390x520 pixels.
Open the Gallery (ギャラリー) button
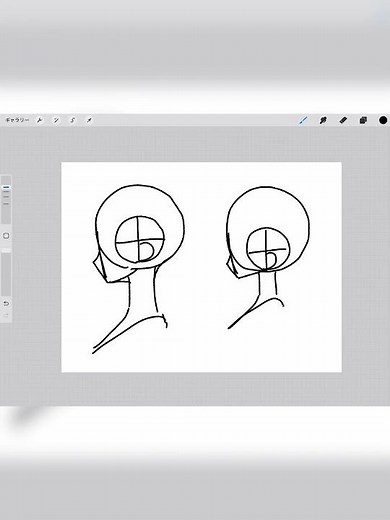pos(17,120)
